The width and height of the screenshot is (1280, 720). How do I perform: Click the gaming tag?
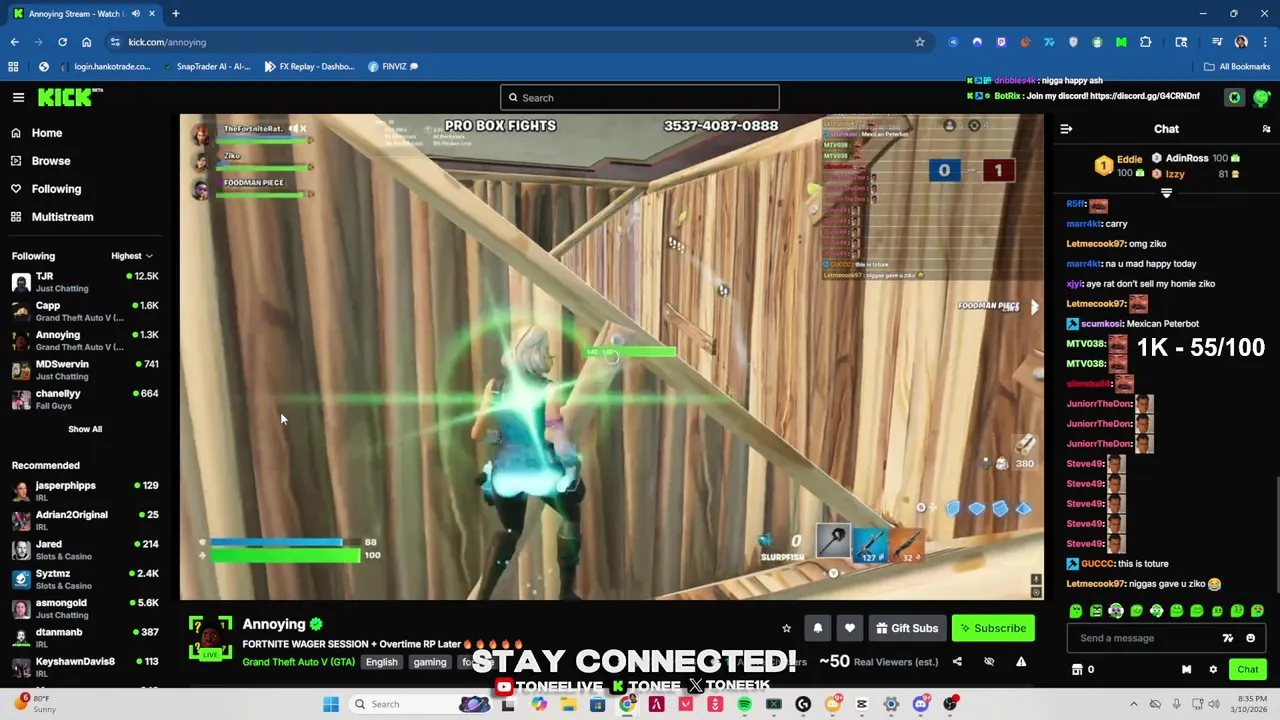tap(430, 662)
